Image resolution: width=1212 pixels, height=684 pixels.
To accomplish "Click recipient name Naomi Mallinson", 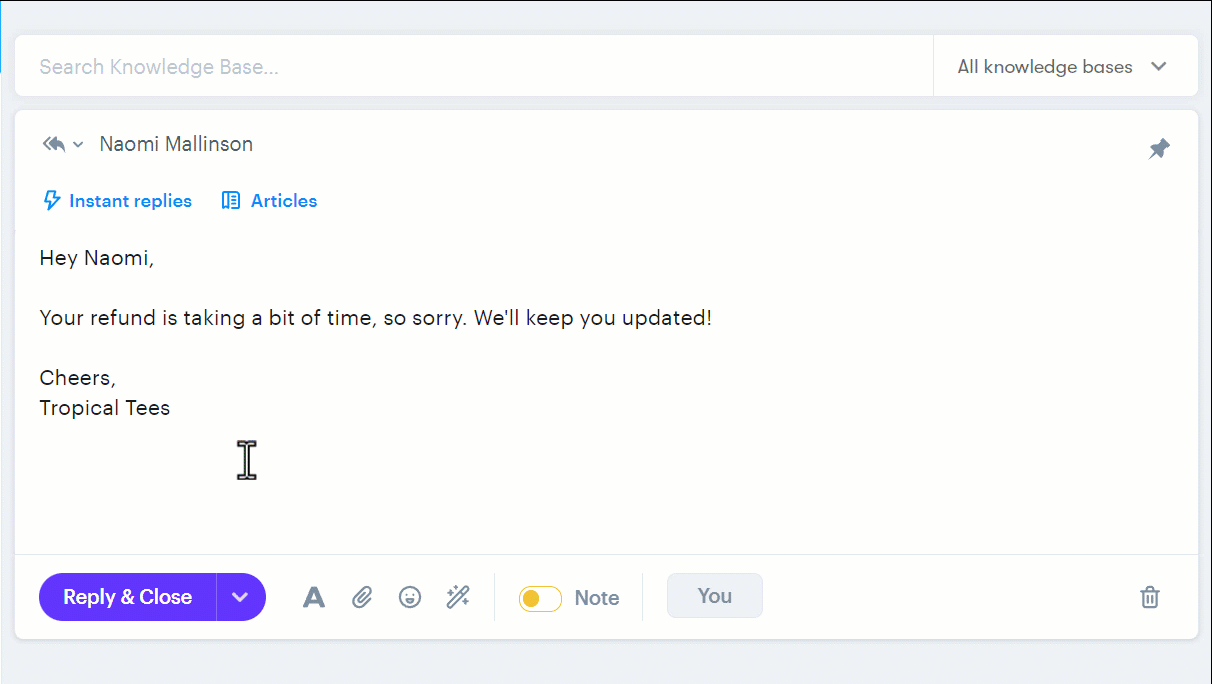I will [176, 144].
